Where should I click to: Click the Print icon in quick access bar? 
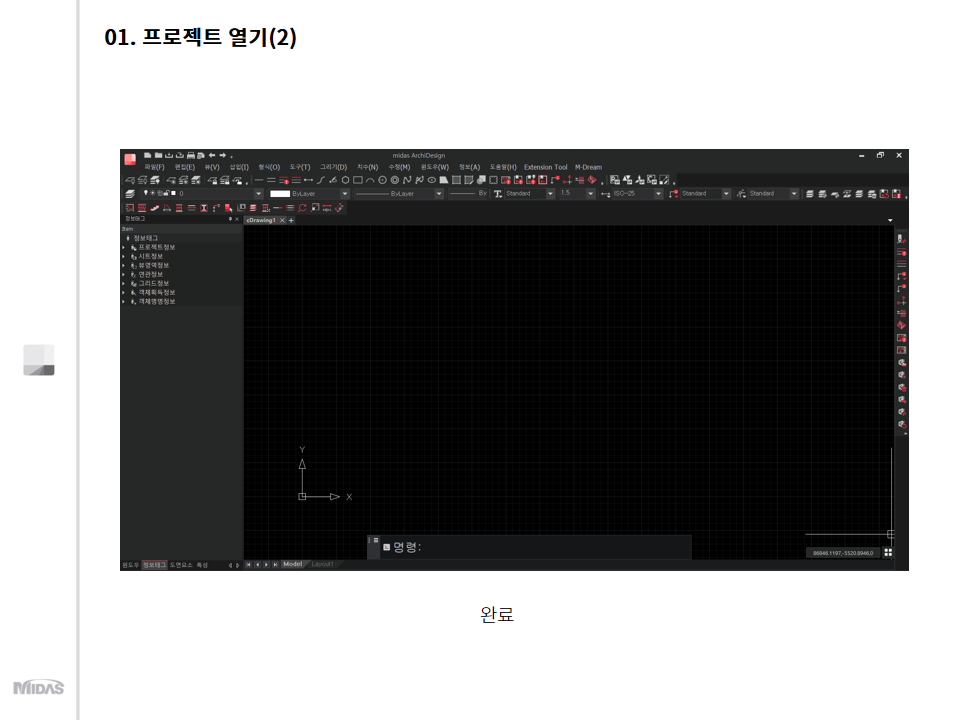190,156
